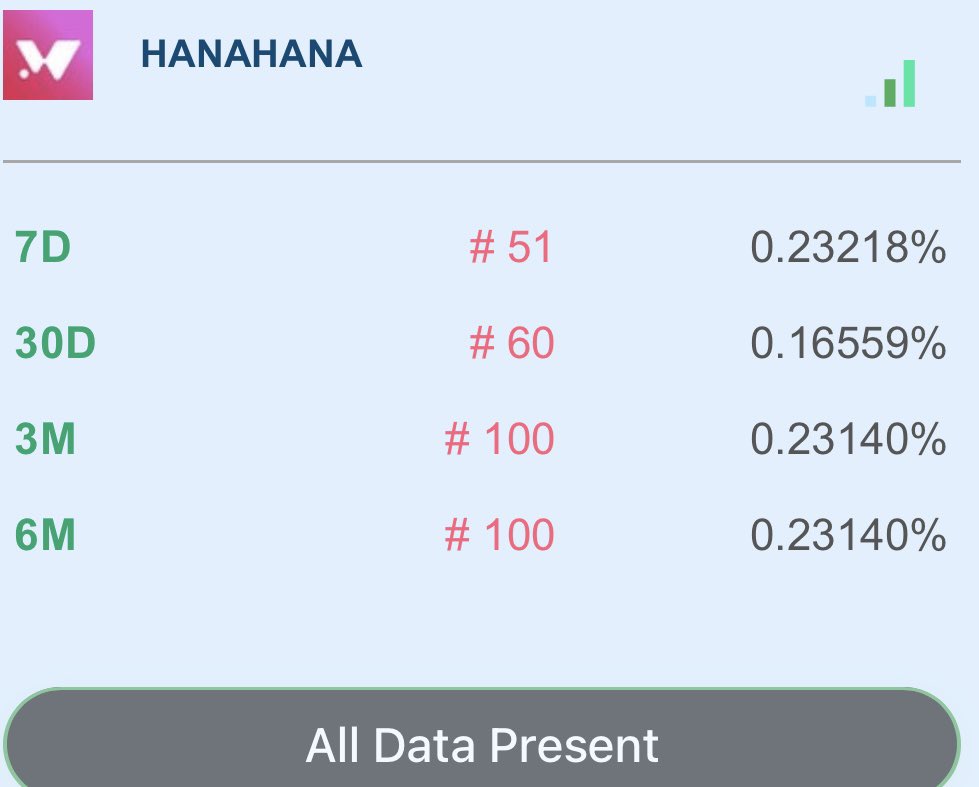Select the HANAHANA title text
The image size is (979, 787).
252,54
